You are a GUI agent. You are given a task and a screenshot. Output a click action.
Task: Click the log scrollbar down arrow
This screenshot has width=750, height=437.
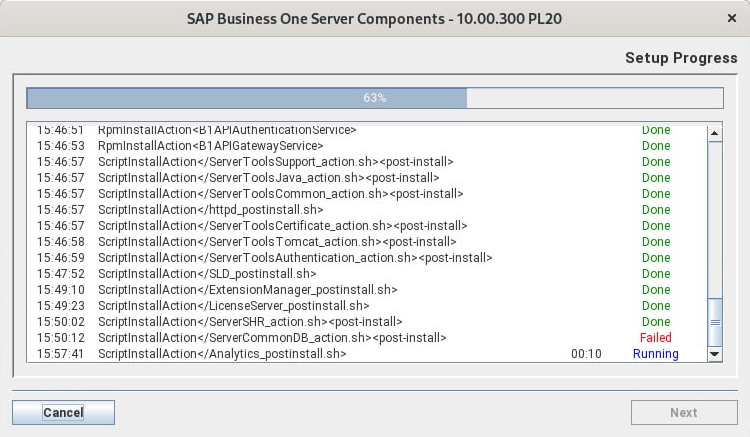[714, 353]
